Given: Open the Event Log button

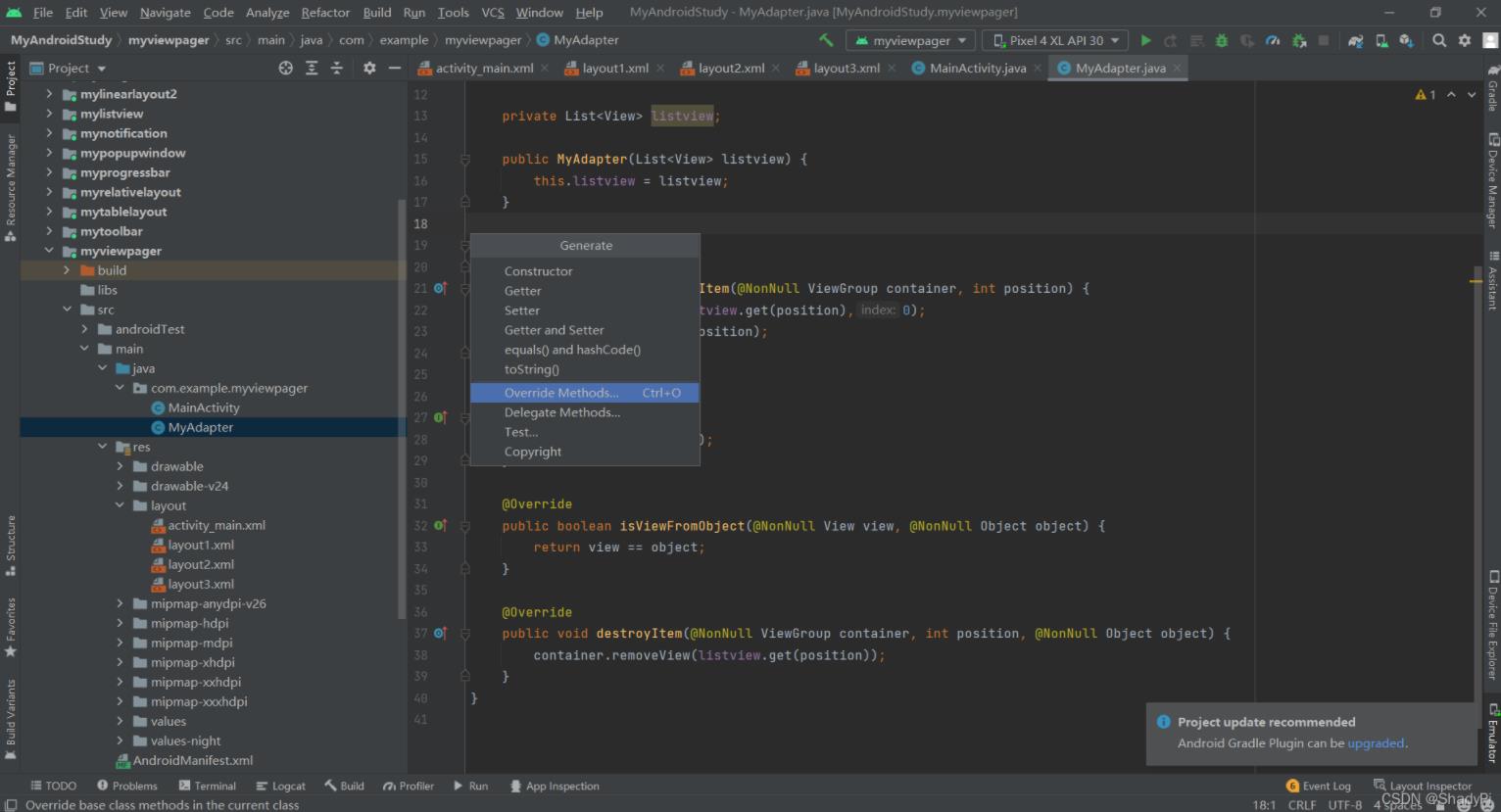Looking at the screenshot, I should point(1318,786).
